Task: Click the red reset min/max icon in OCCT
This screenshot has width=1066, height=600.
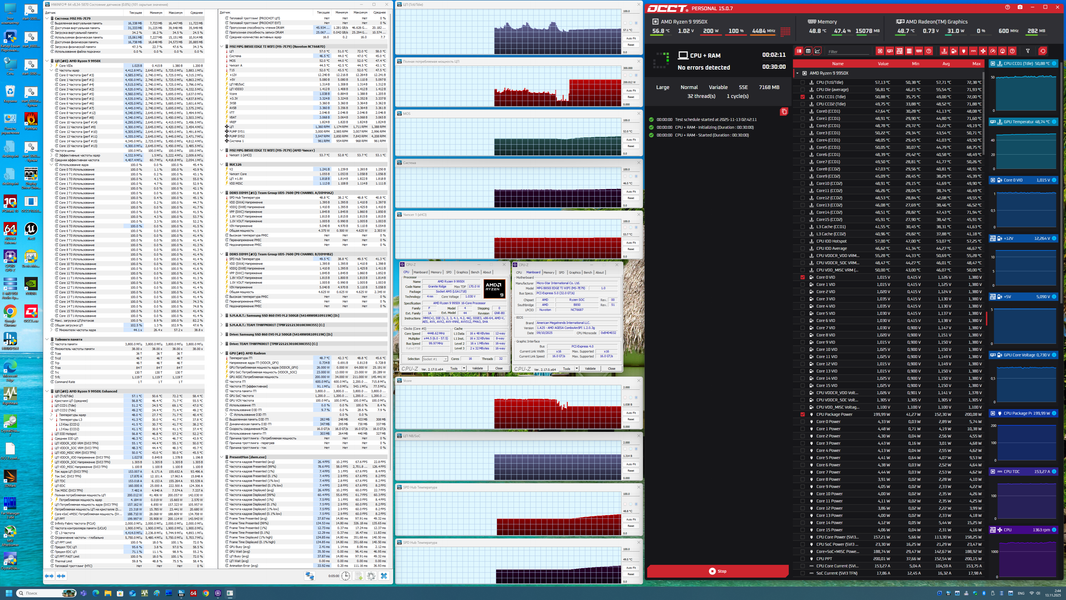Action: (x=1043, y=51)
